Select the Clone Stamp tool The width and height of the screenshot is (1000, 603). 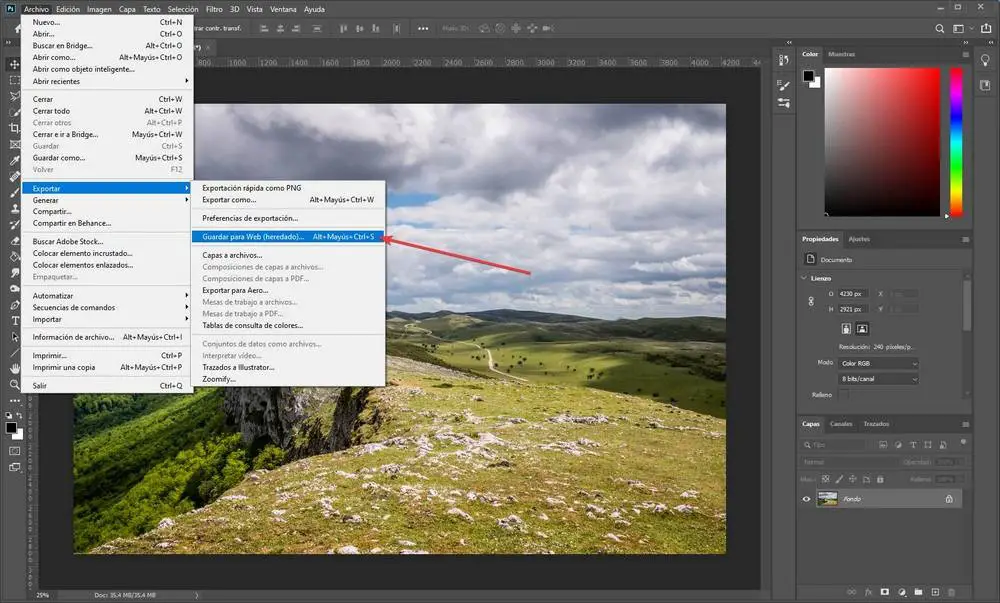tap(14, 208)
